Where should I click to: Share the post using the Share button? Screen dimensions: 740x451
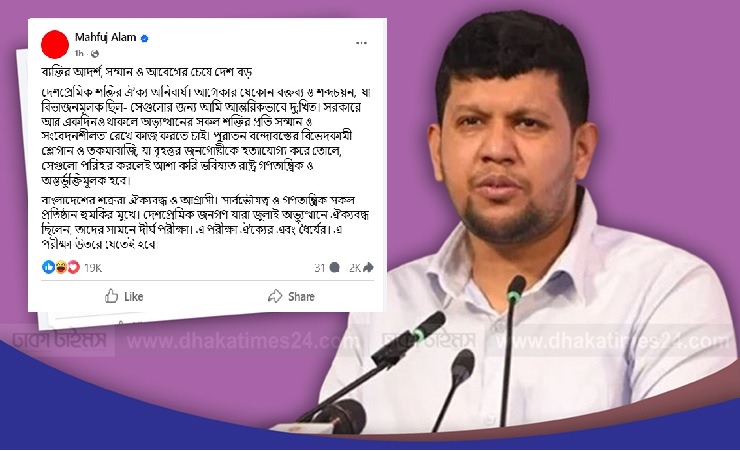(x=291, y=296)
